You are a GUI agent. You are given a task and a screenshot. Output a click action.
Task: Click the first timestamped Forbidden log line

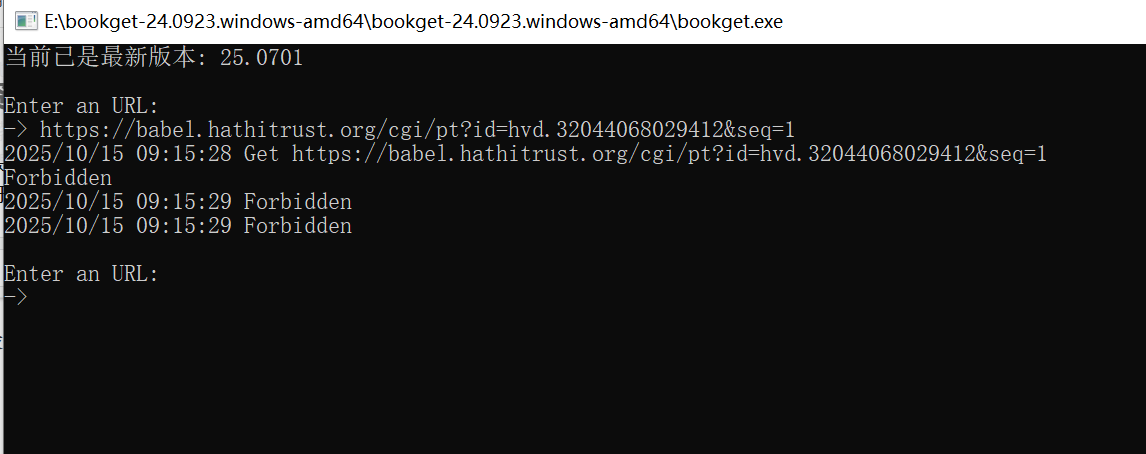[x=178, y=202]
